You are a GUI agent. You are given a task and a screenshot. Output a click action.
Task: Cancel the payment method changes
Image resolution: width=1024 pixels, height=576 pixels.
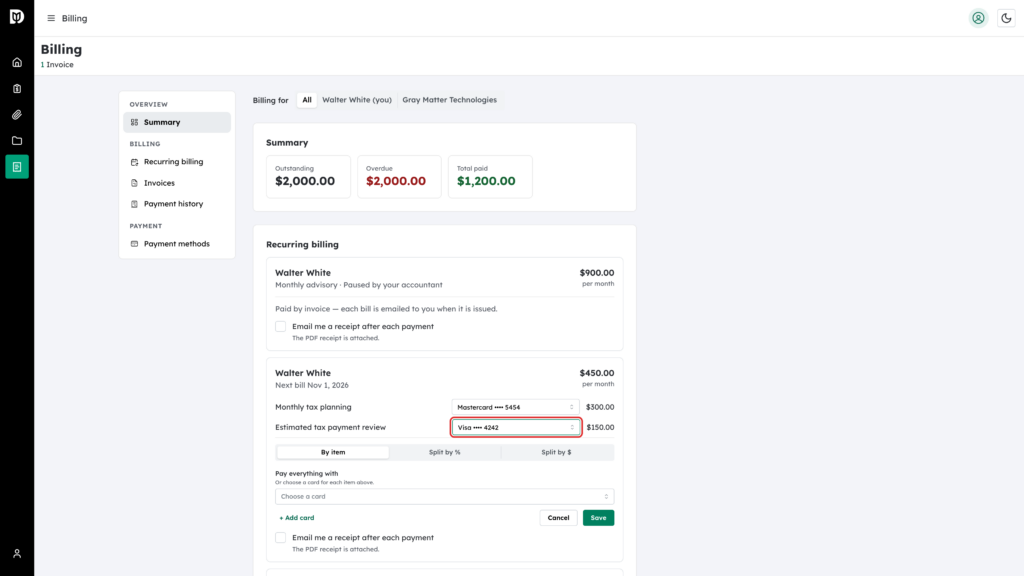[558, 518]
